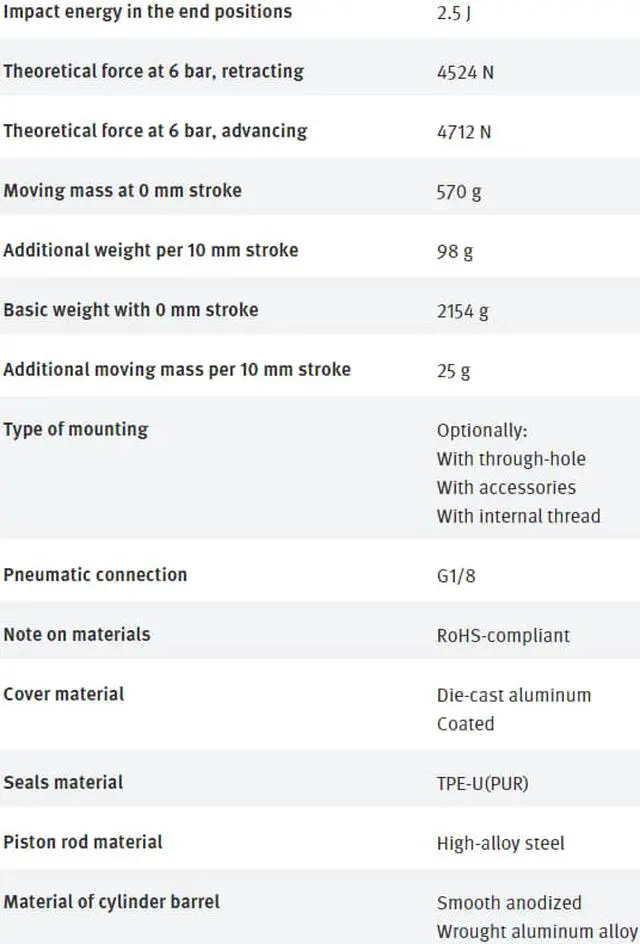Click 'Additional moving mass per 10 mm stroke' label

[177, 369]
